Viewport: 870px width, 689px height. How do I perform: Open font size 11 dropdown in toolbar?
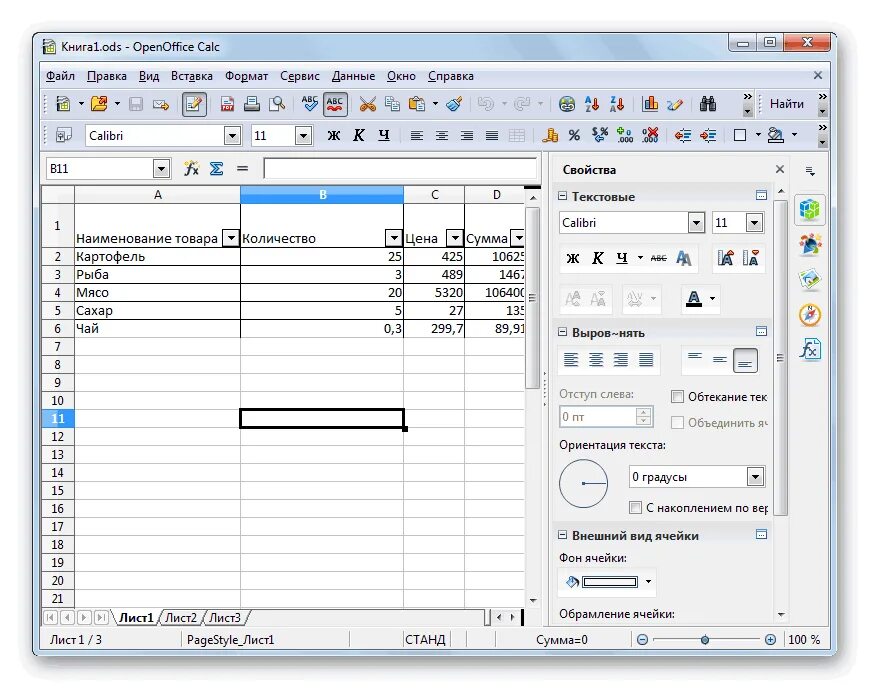pyautogui.click(x=303, y=135)
